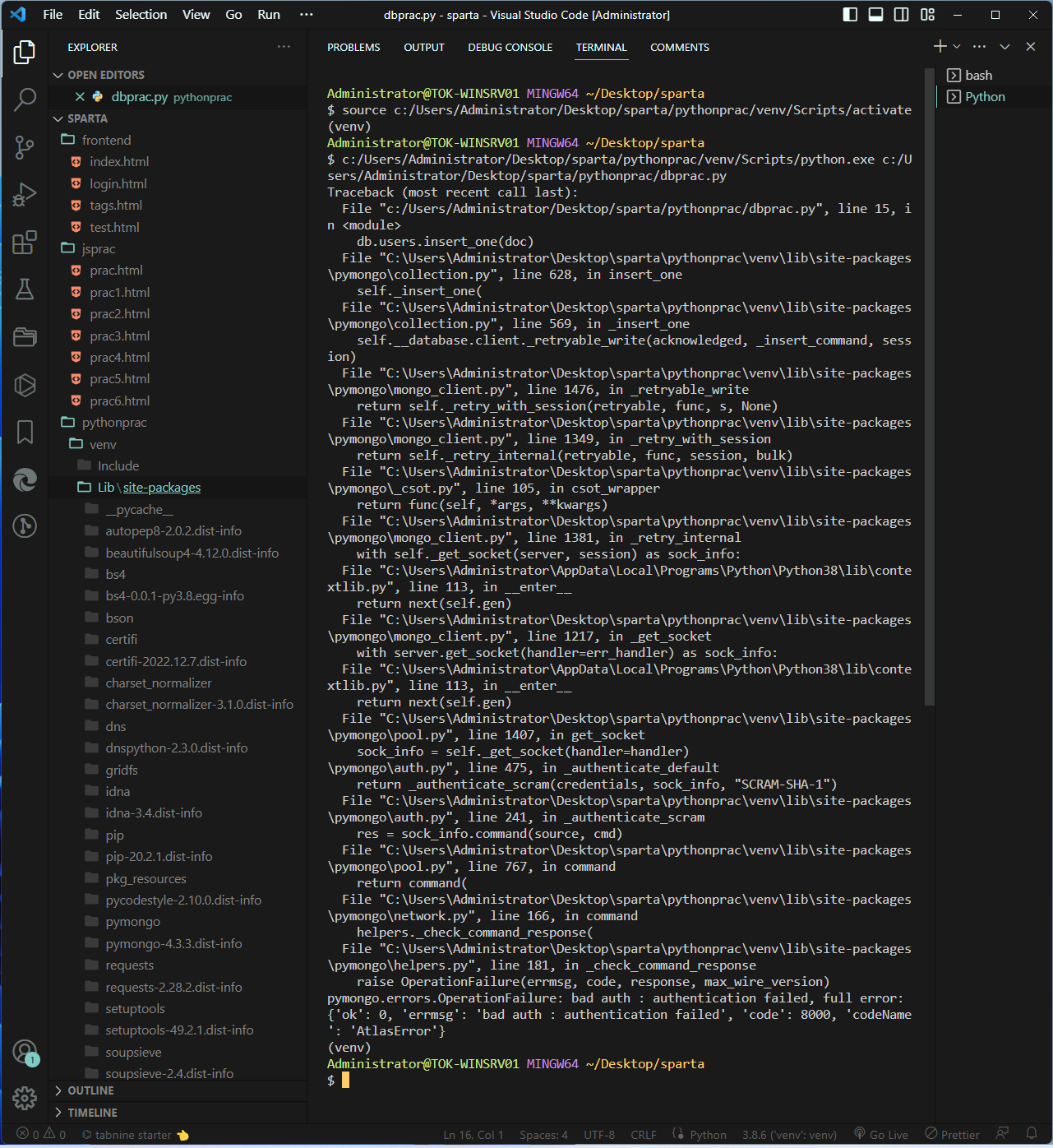This screenshot has height=1148, width=1053.
Task: Open the Source Control view icon
Action: [25, 147]
